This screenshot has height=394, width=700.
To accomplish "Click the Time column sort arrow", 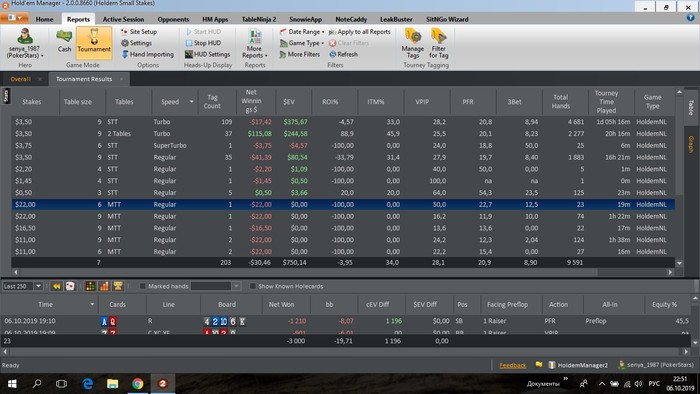I will pyautogui.click(x=92, y=304).
